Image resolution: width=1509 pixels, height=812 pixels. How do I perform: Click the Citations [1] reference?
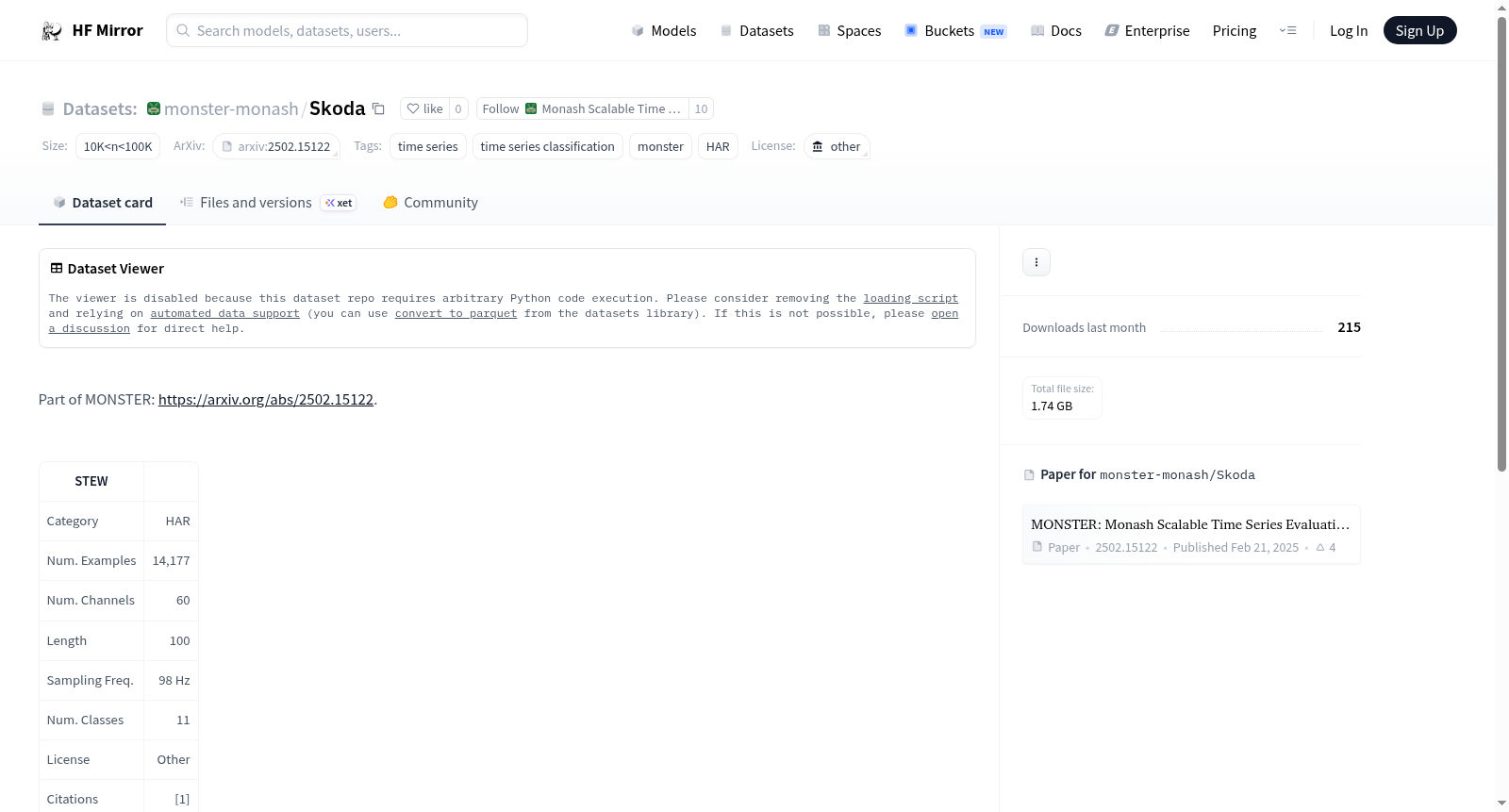point(182,799)
